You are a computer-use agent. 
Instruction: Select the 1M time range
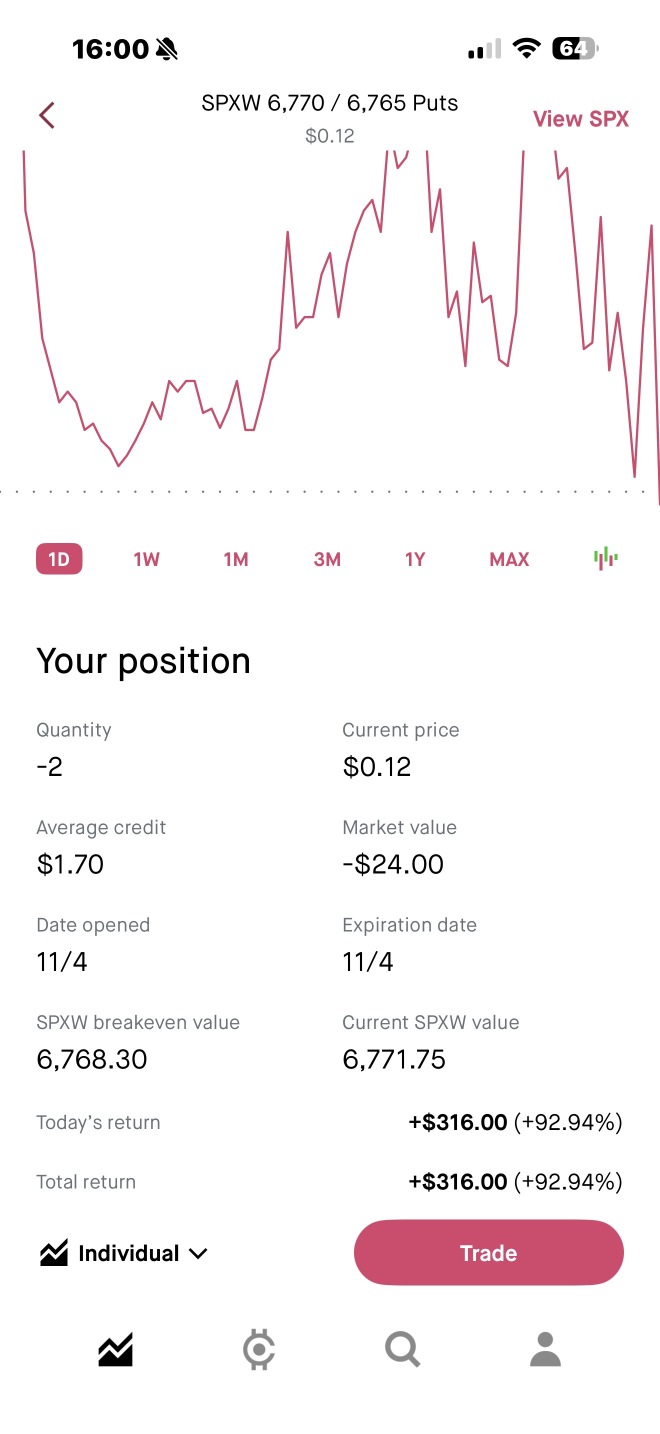[236, 559]
